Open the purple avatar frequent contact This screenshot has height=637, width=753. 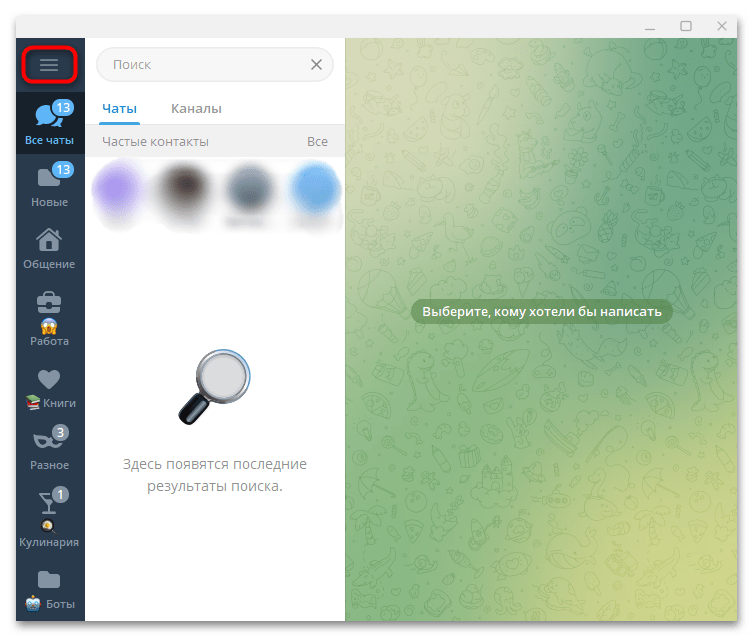point(119,191)
